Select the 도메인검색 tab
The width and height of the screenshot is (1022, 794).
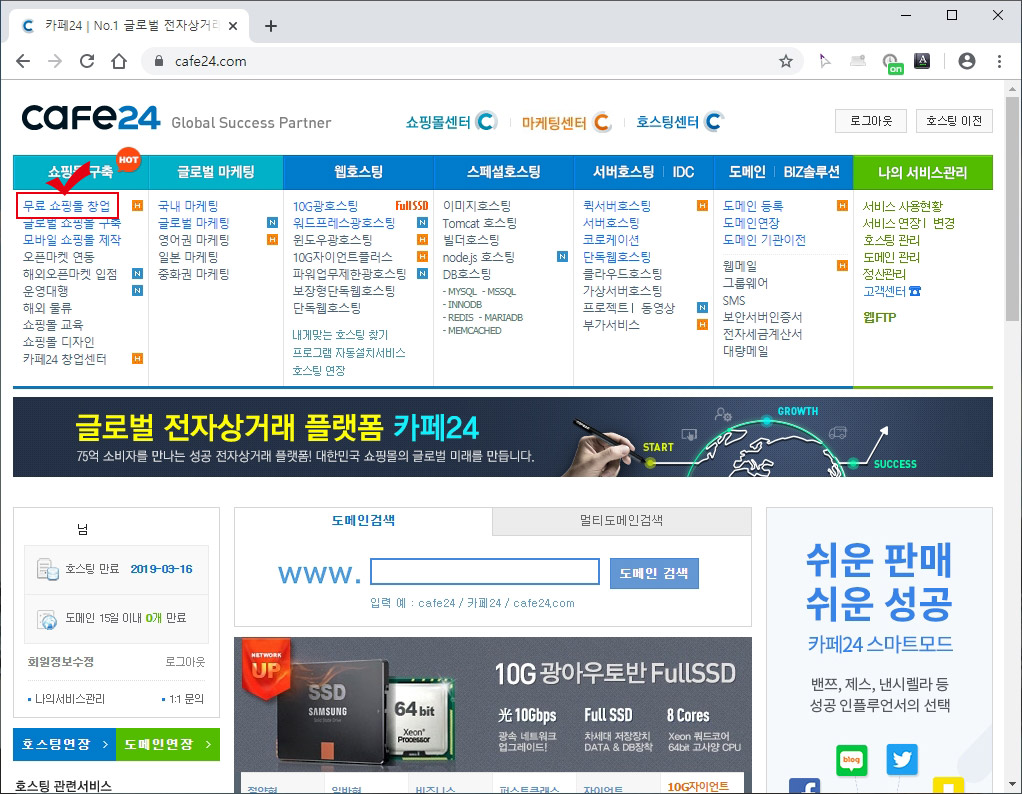[x=363, y=520]
